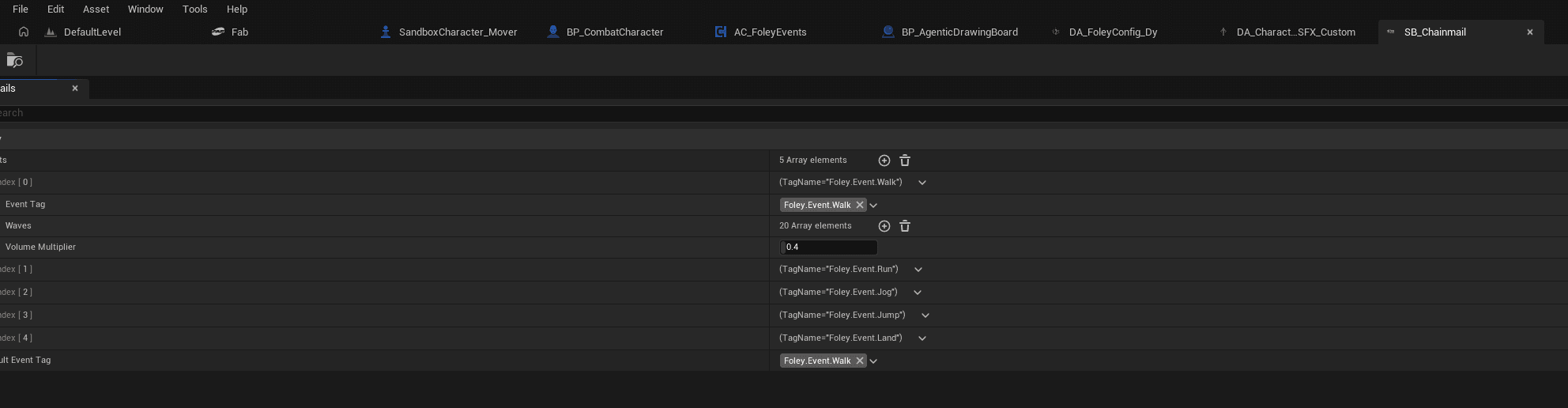Open options dropdown for Foley.Event.Walk element
This screenshot has width=1568, height=408.
coord(922,183)
